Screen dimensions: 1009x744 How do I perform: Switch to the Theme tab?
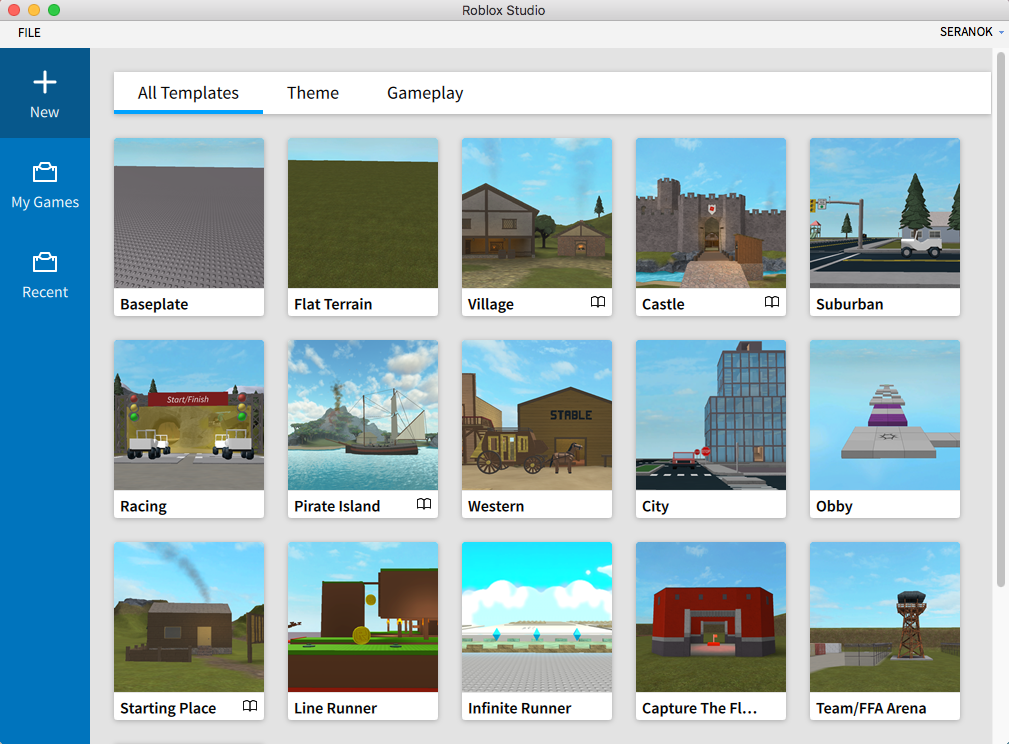(312, 92)
